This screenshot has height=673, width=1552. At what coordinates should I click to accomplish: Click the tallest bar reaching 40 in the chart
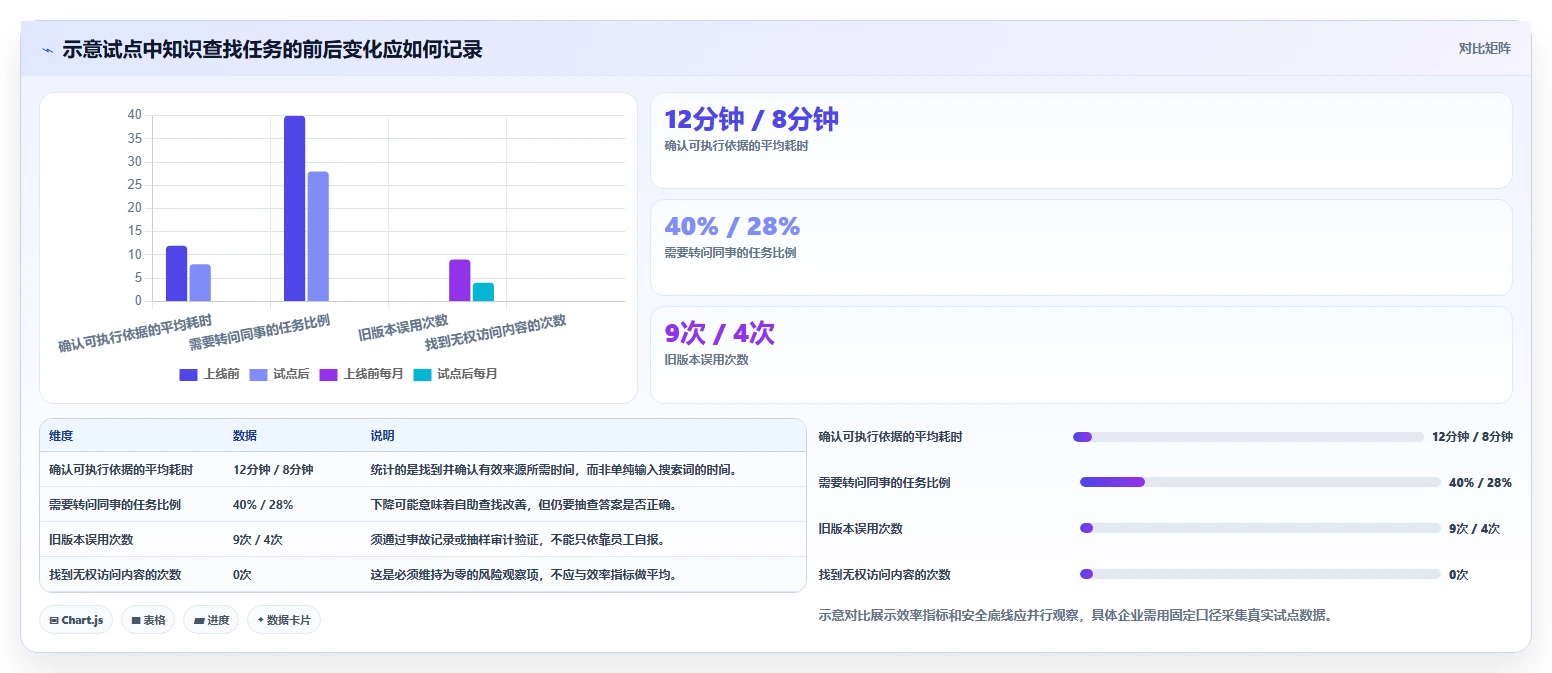[294, 208]
